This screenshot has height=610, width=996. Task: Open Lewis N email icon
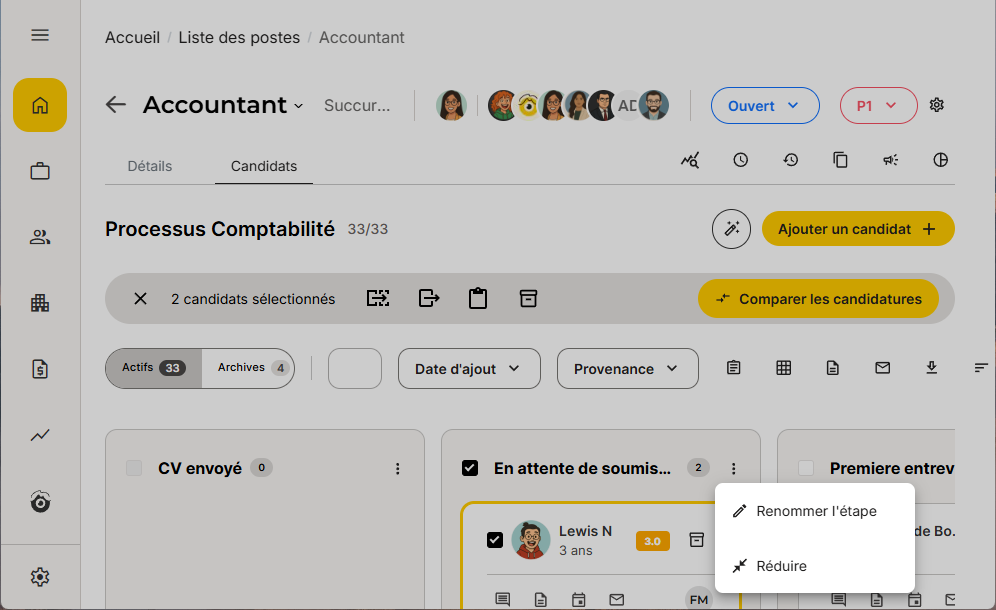pos(617,599)
